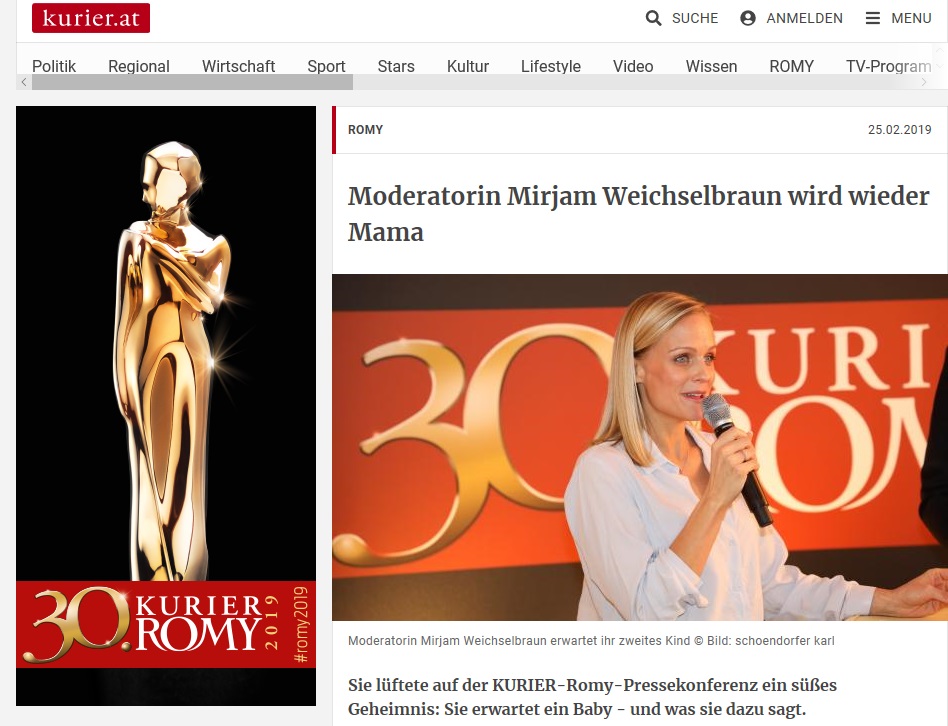Image resolution: width=948 pixels, height=726 pixels.
Task: Click the Mirjam Weichselbraun article photo
Action: coord(640,447)
